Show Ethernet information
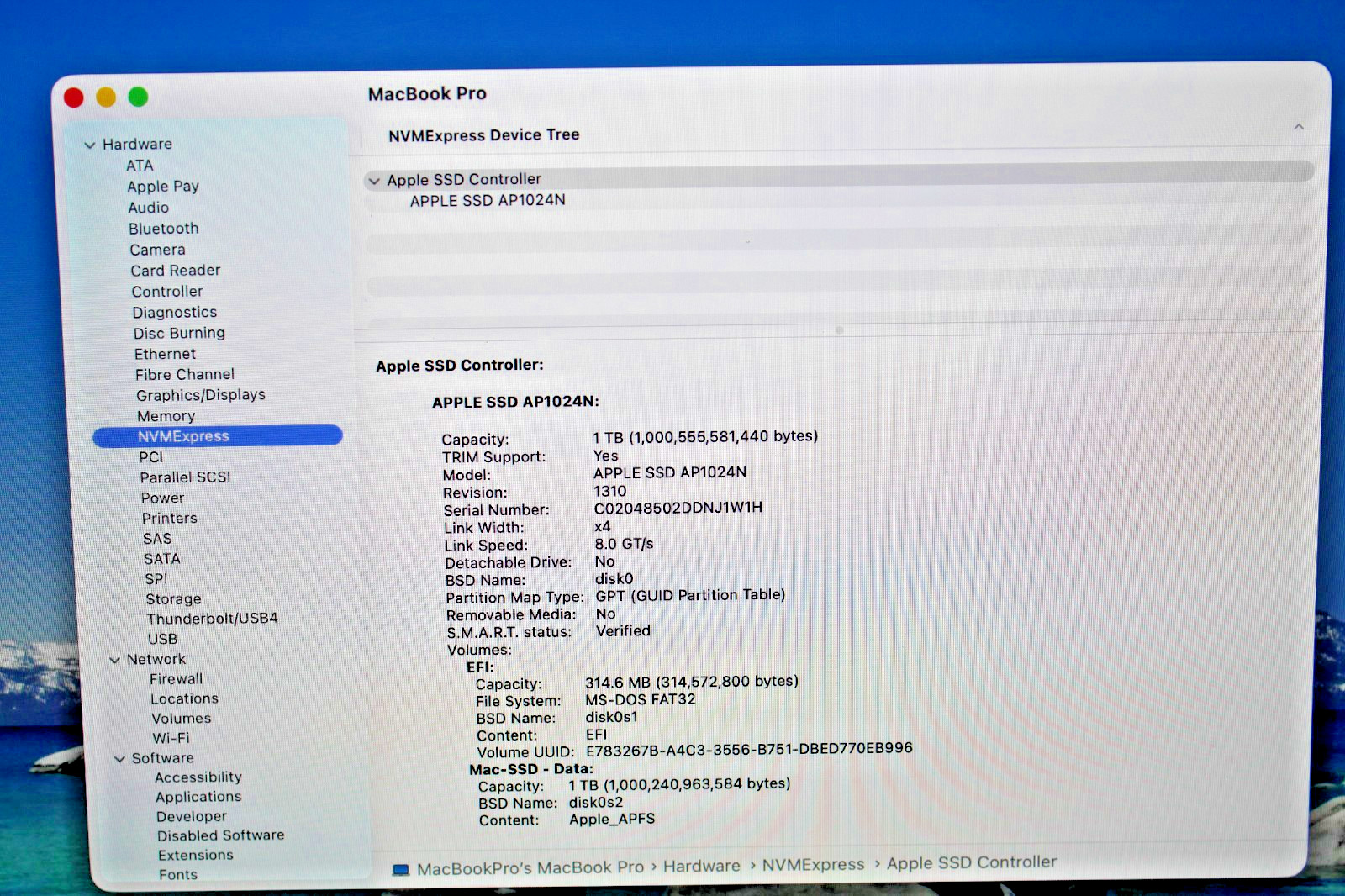The height and width of the screenshot is (896, 1345). point(165,354)
